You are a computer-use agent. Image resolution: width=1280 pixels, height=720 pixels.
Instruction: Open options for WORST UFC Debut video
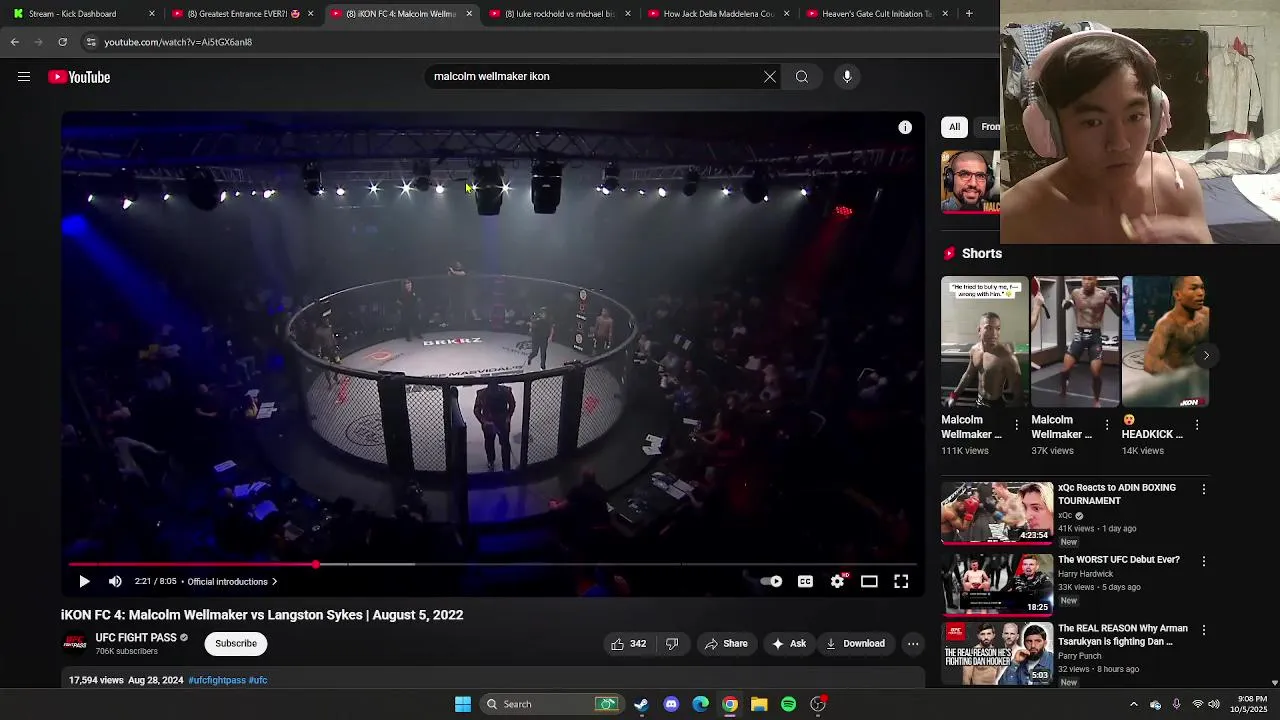1204,562
